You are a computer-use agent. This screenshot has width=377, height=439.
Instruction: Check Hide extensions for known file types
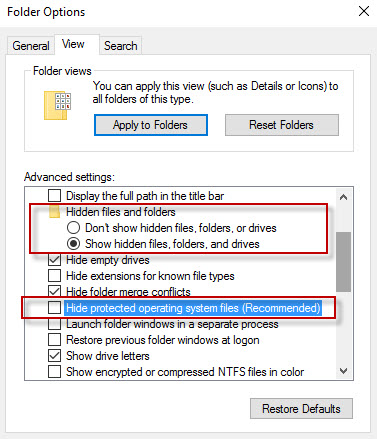pos(54,276)
